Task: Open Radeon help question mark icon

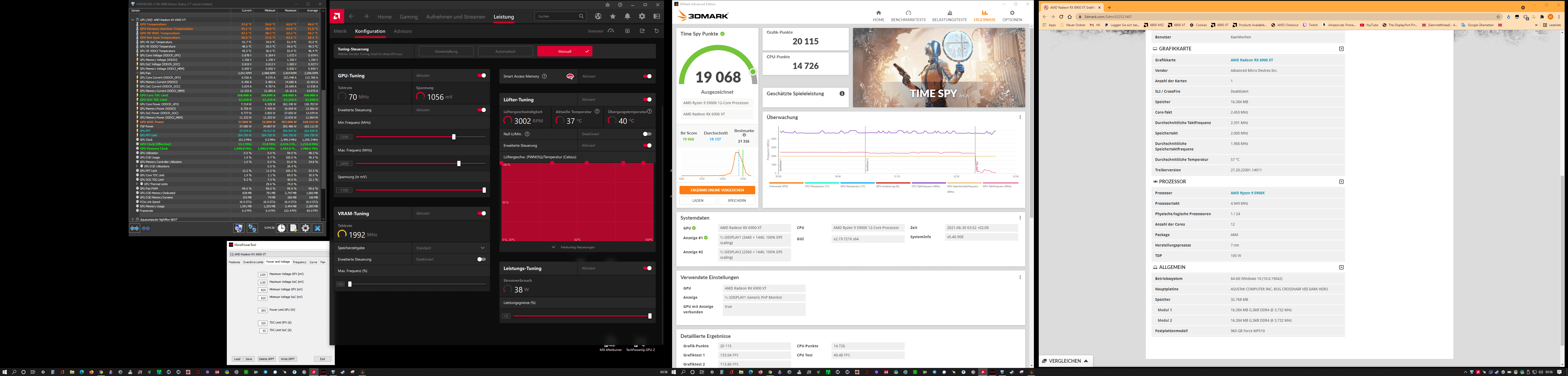Action: coord(620,5)
